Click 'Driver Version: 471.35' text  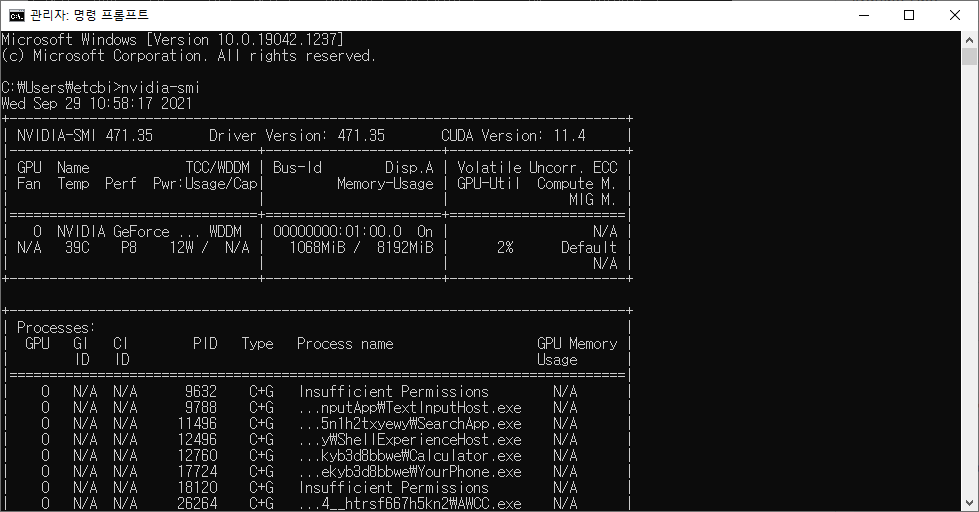[x=297, y=135]
